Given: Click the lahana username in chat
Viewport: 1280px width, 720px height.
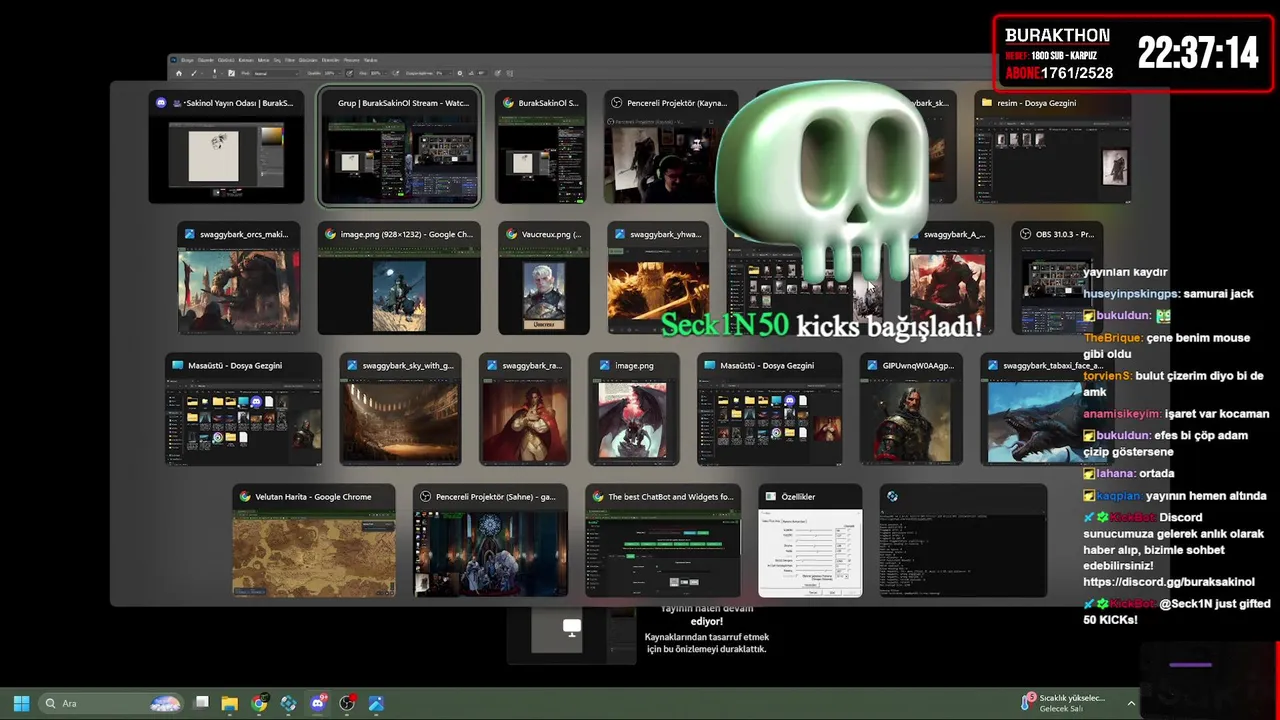Looking at the screenshot, I should (1116, 474).
